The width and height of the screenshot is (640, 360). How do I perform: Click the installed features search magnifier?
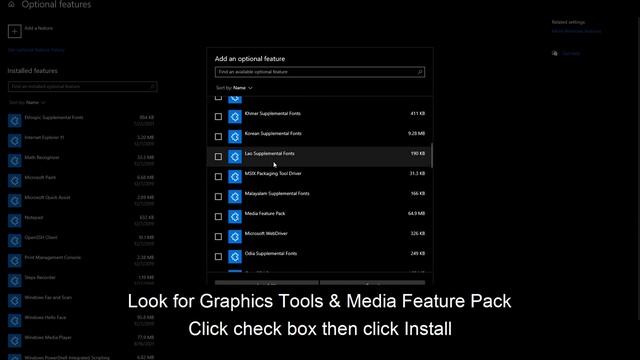tap(152, 87)
